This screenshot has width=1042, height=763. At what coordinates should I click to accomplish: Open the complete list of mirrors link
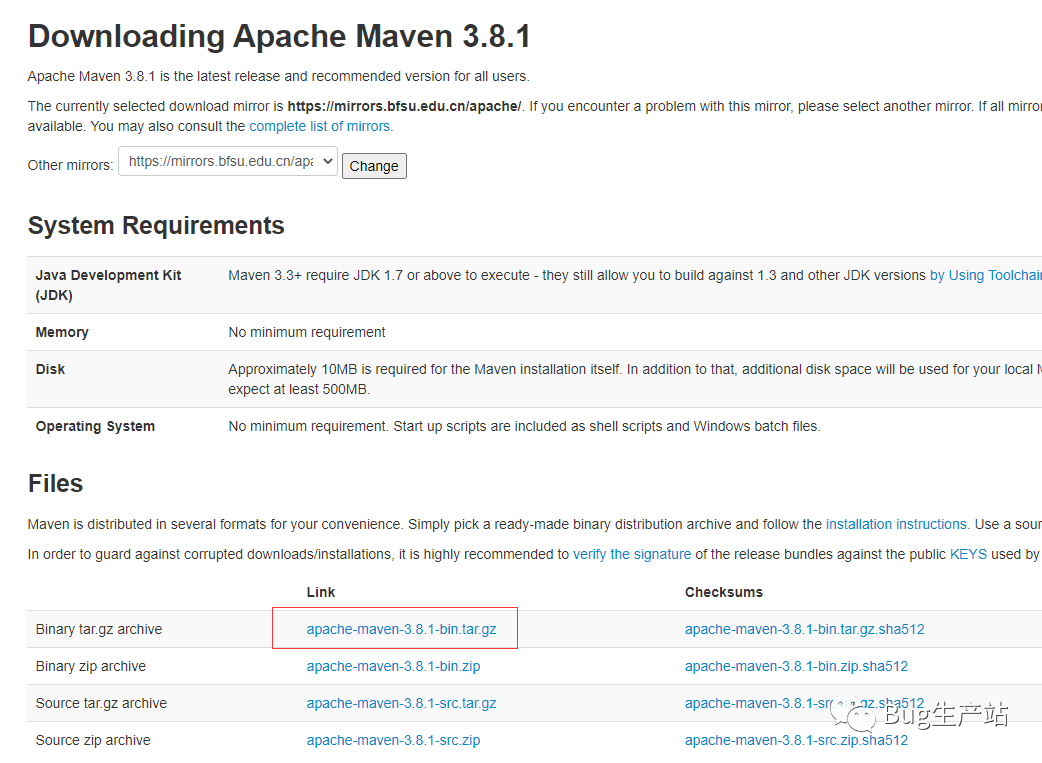click(321, 126)
